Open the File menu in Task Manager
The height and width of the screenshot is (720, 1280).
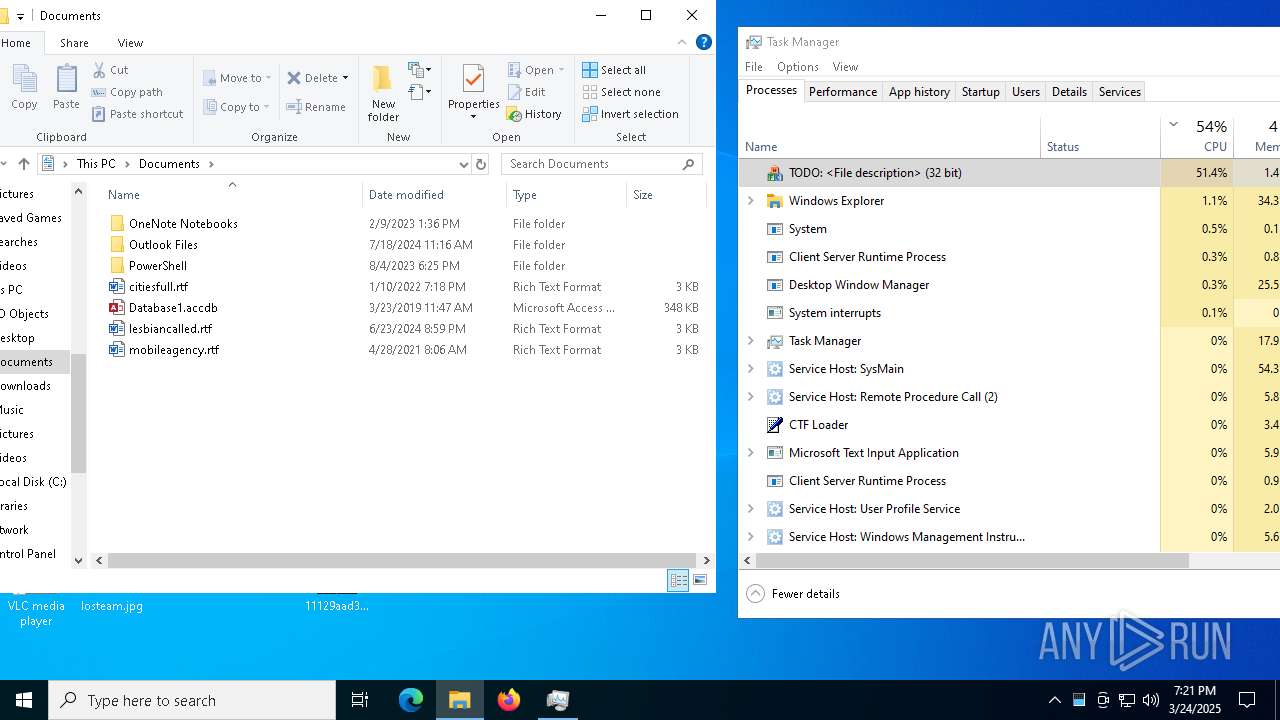(x=754, y=67)
